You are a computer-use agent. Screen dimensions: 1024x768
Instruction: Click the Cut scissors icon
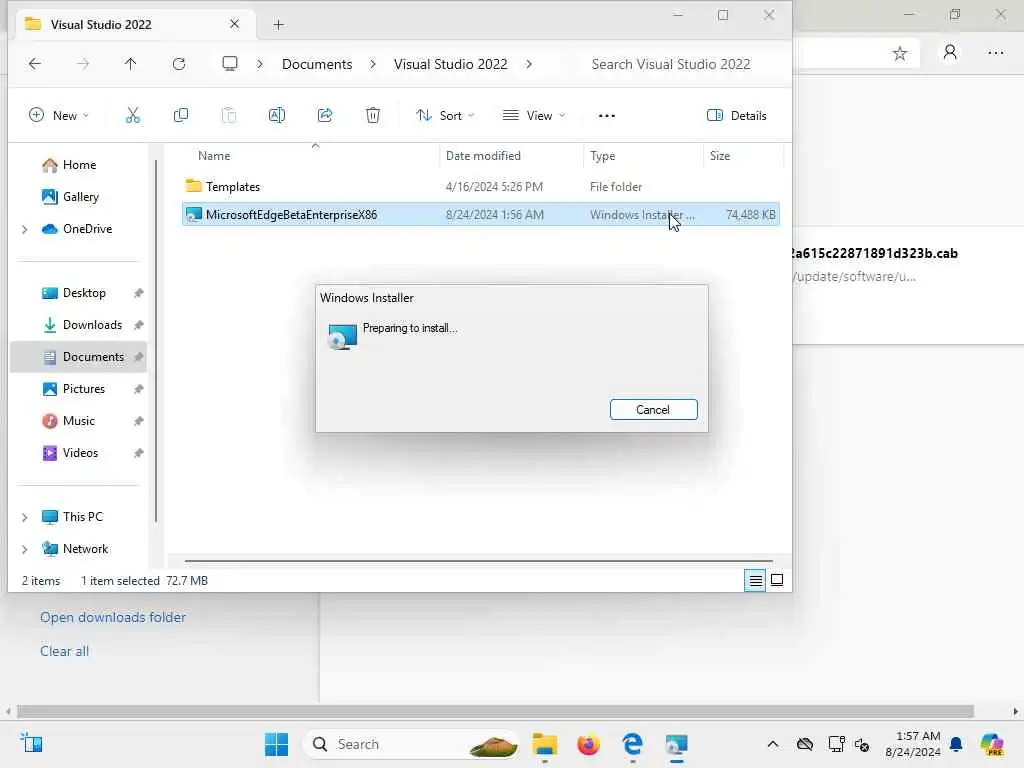[133, 116]
